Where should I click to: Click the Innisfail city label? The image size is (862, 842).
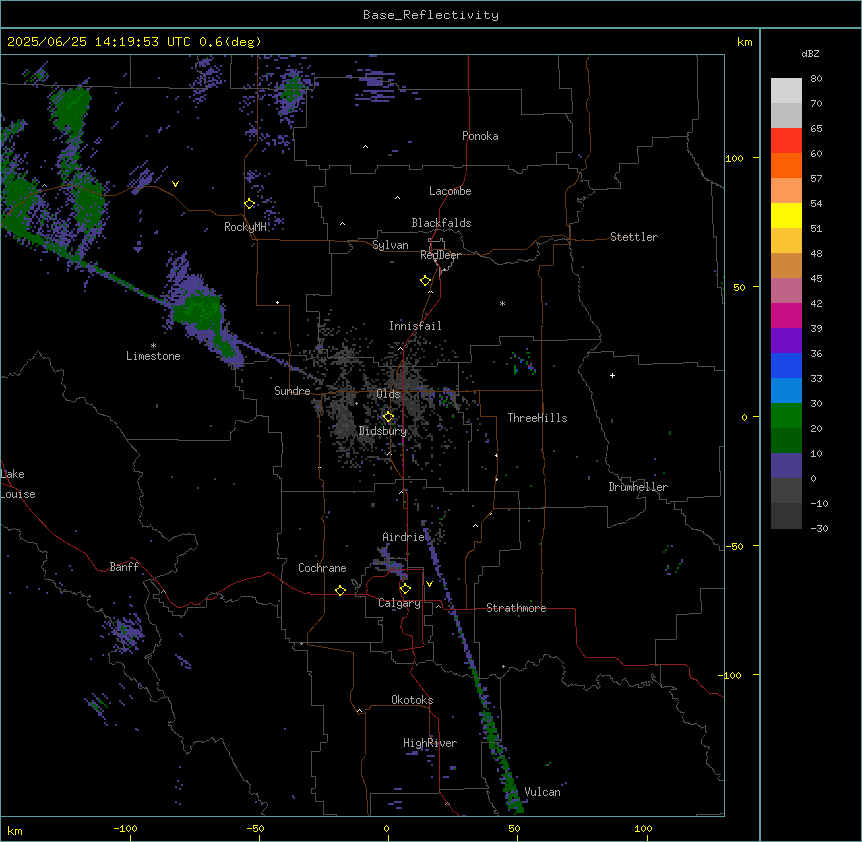coord(415,326)
